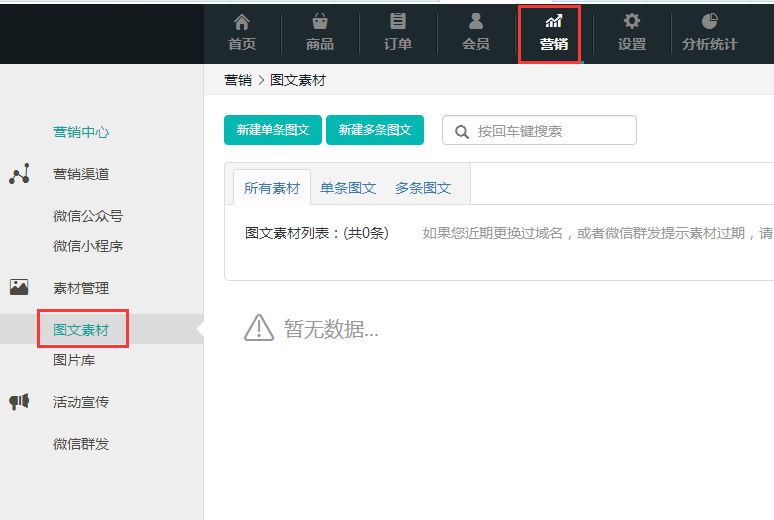Select the 营销 marketing chart icon
Viewport: 774px width, 520px height.
click(553, 21)
